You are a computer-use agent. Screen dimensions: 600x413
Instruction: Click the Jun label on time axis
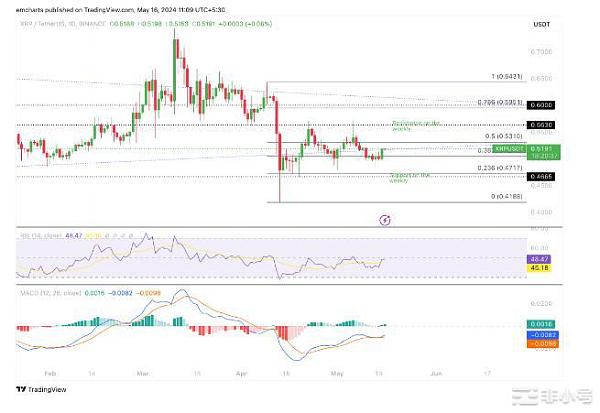click(x=436, y=373)
